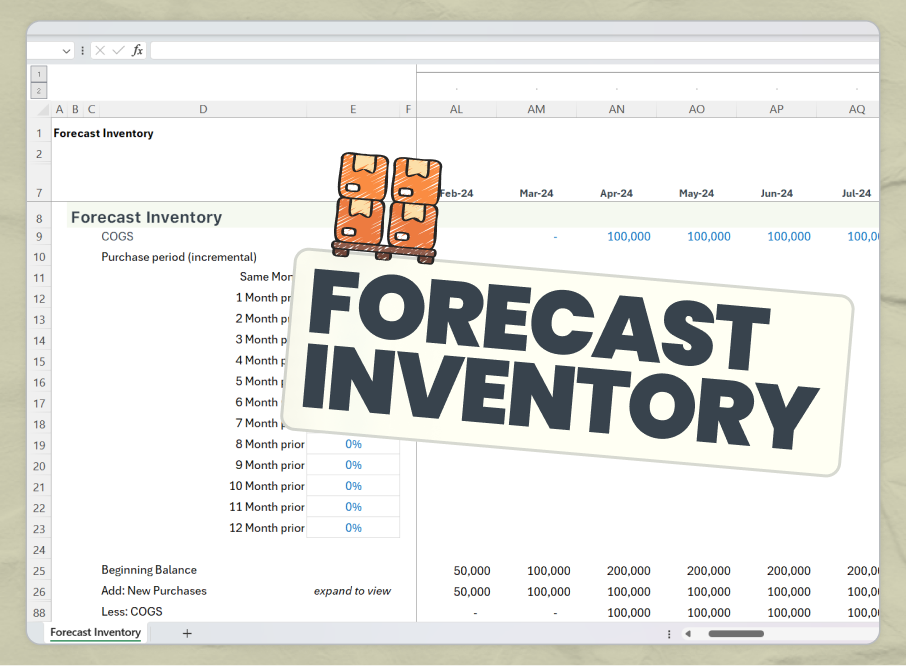
Task: Select row header 25 for Beginning Balance
Action: (38, 570)
